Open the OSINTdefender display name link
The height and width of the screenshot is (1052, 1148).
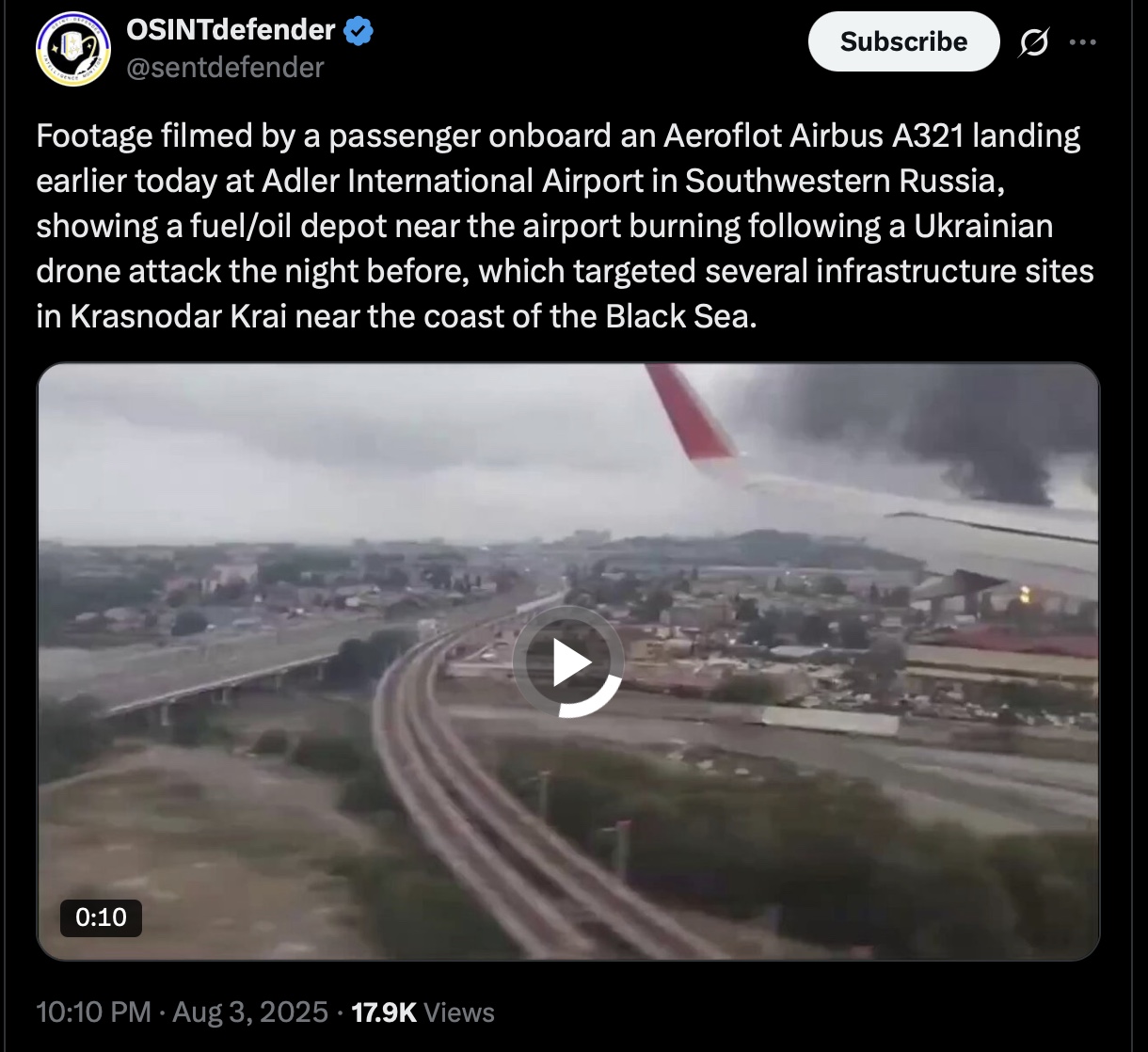tap(231, 31)
